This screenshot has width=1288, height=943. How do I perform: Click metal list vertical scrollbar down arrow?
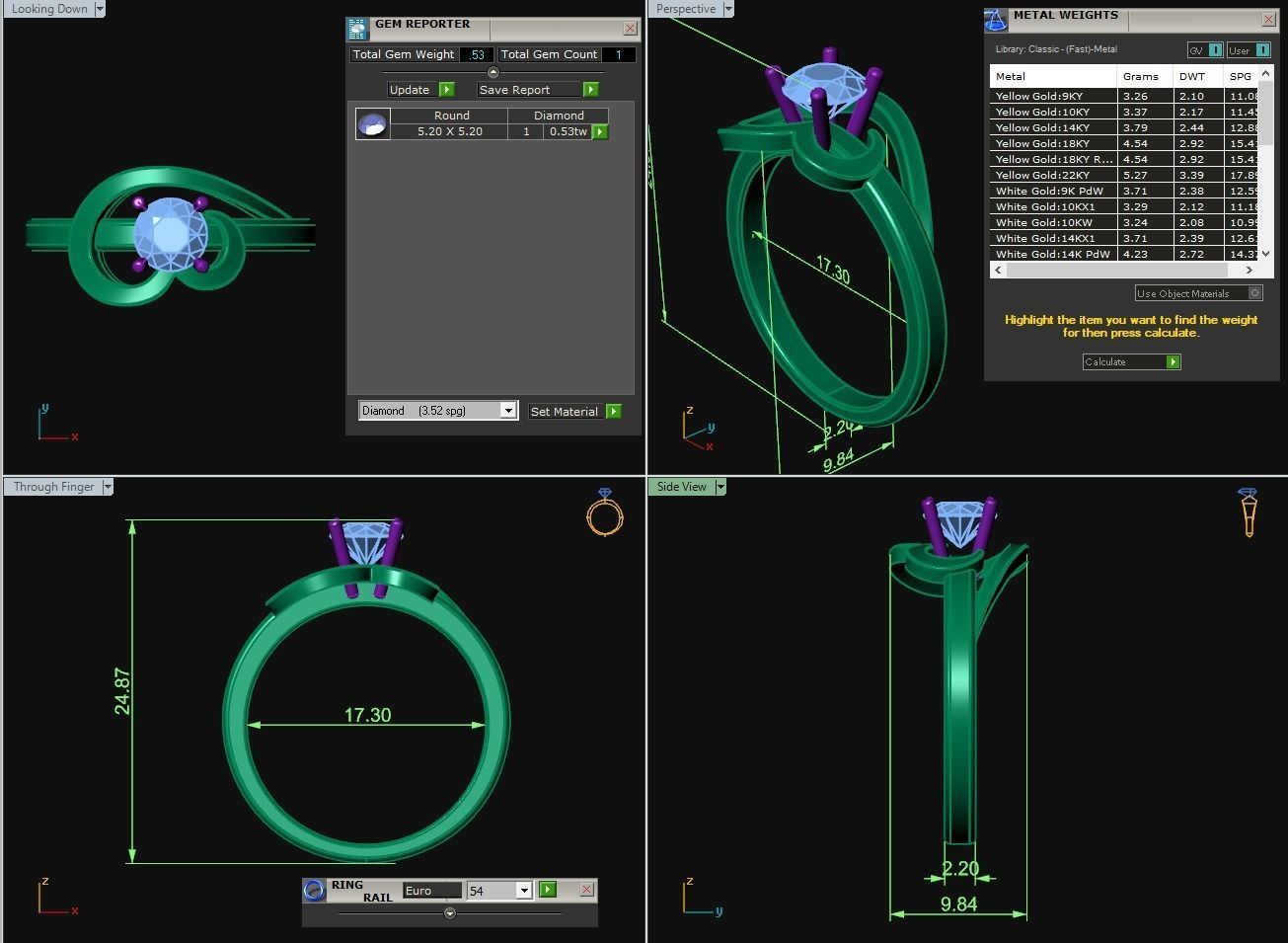click(x=1267, y=254)
